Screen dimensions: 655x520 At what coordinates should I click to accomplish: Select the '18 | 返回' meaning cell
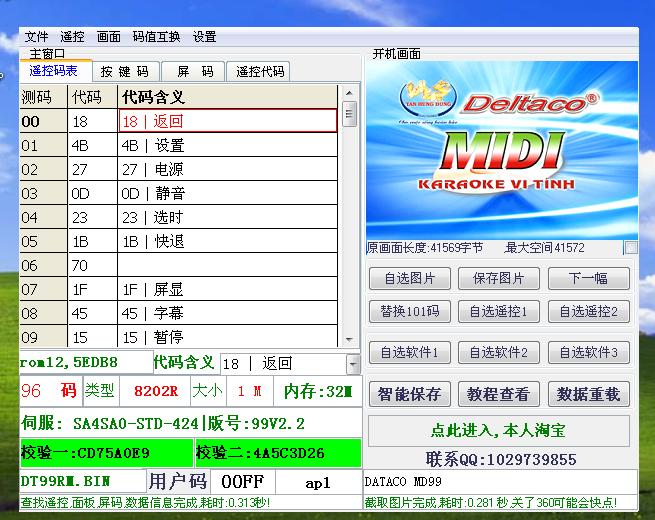(228, 121)
